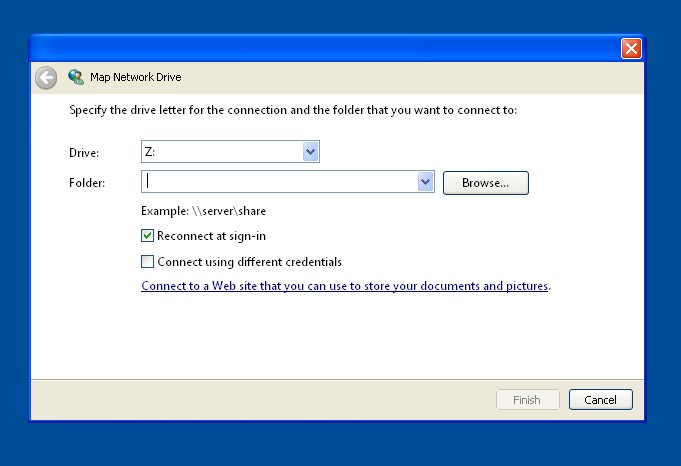The width and height of the screenshot is (681, 466).
Task: Click the Map Network Drive header icon
Action: coord(76,77)
